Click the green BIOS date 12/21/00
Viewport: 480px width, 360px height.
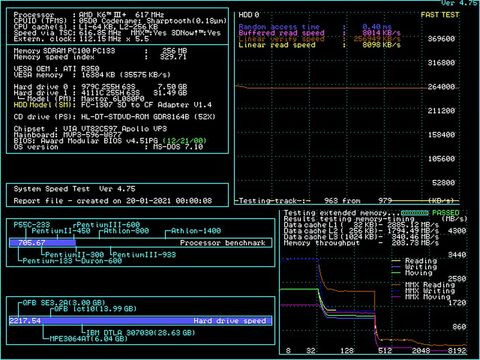(x=185, y=141)
